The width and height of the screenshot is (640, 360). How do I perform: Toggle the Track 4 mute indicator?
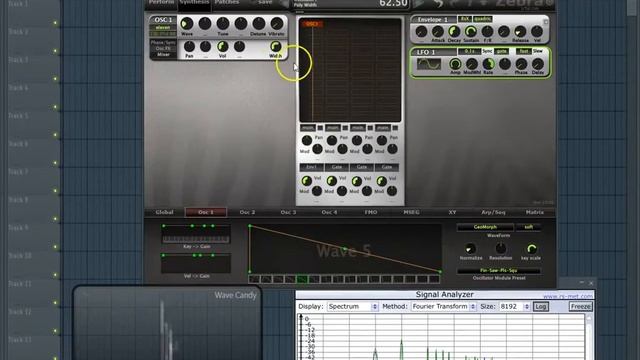pyautogui.click(x=55, y=107)
